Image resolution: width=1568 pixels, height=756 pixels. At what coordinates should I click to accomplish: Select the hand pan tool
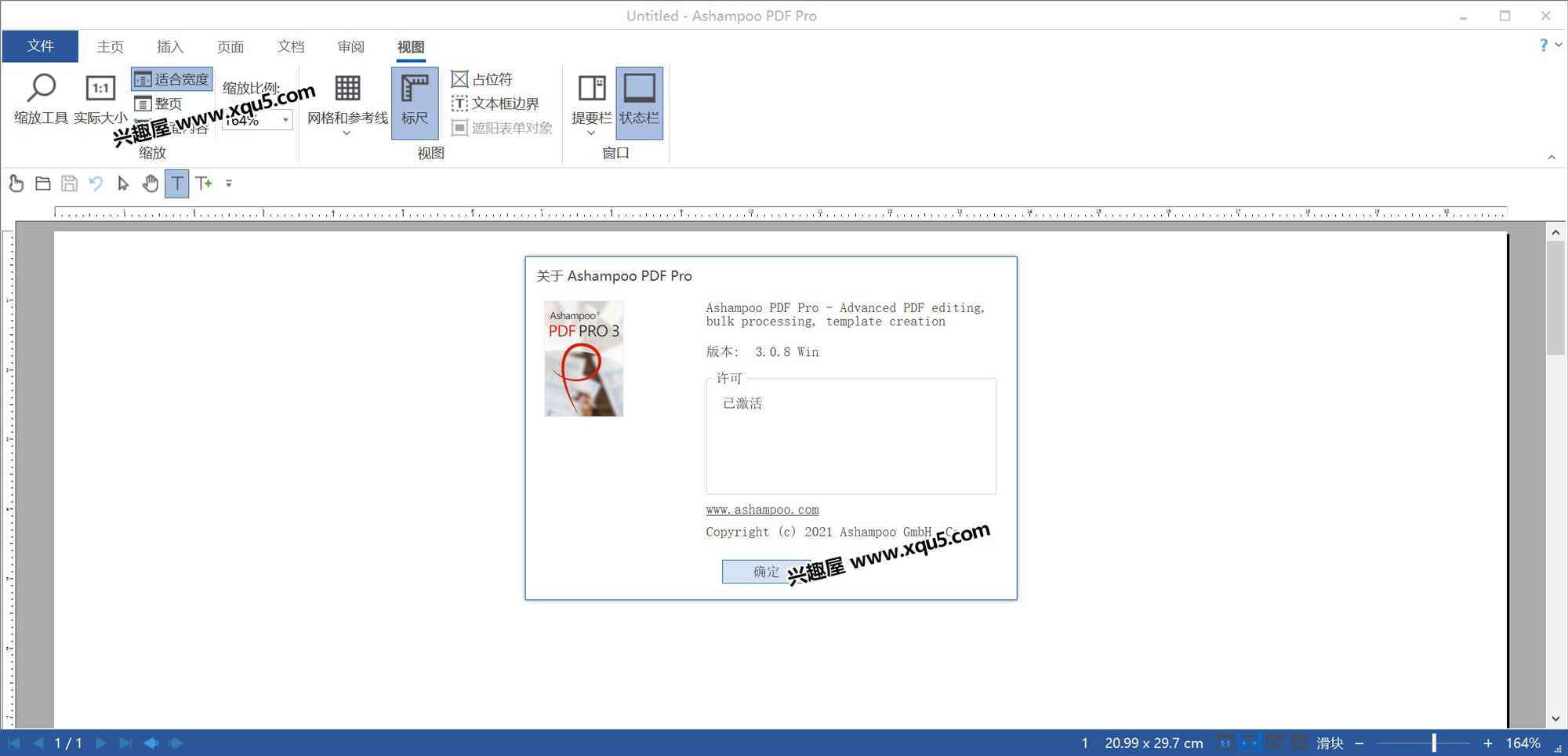150,184
